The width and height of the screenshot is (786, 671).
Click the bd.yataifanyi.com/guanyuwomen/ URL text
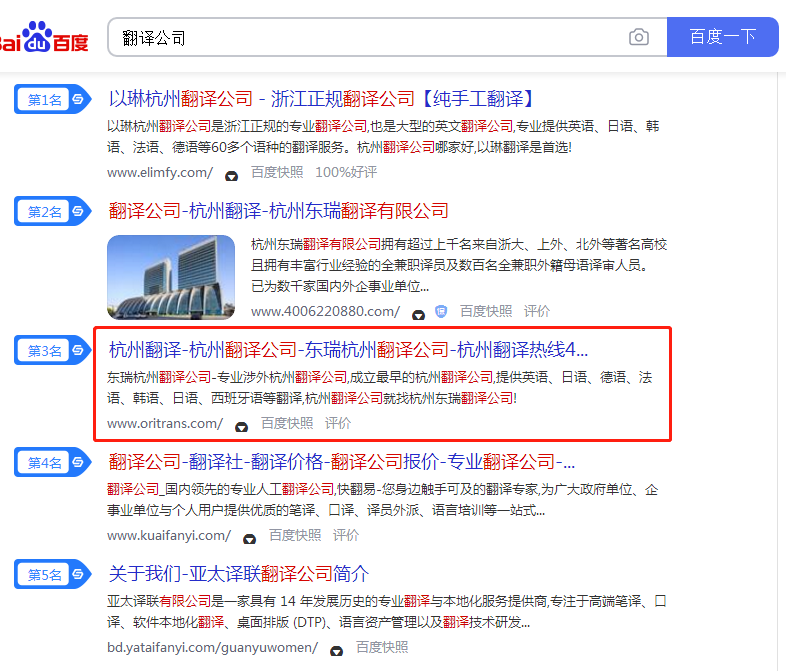tap(213, 647)
